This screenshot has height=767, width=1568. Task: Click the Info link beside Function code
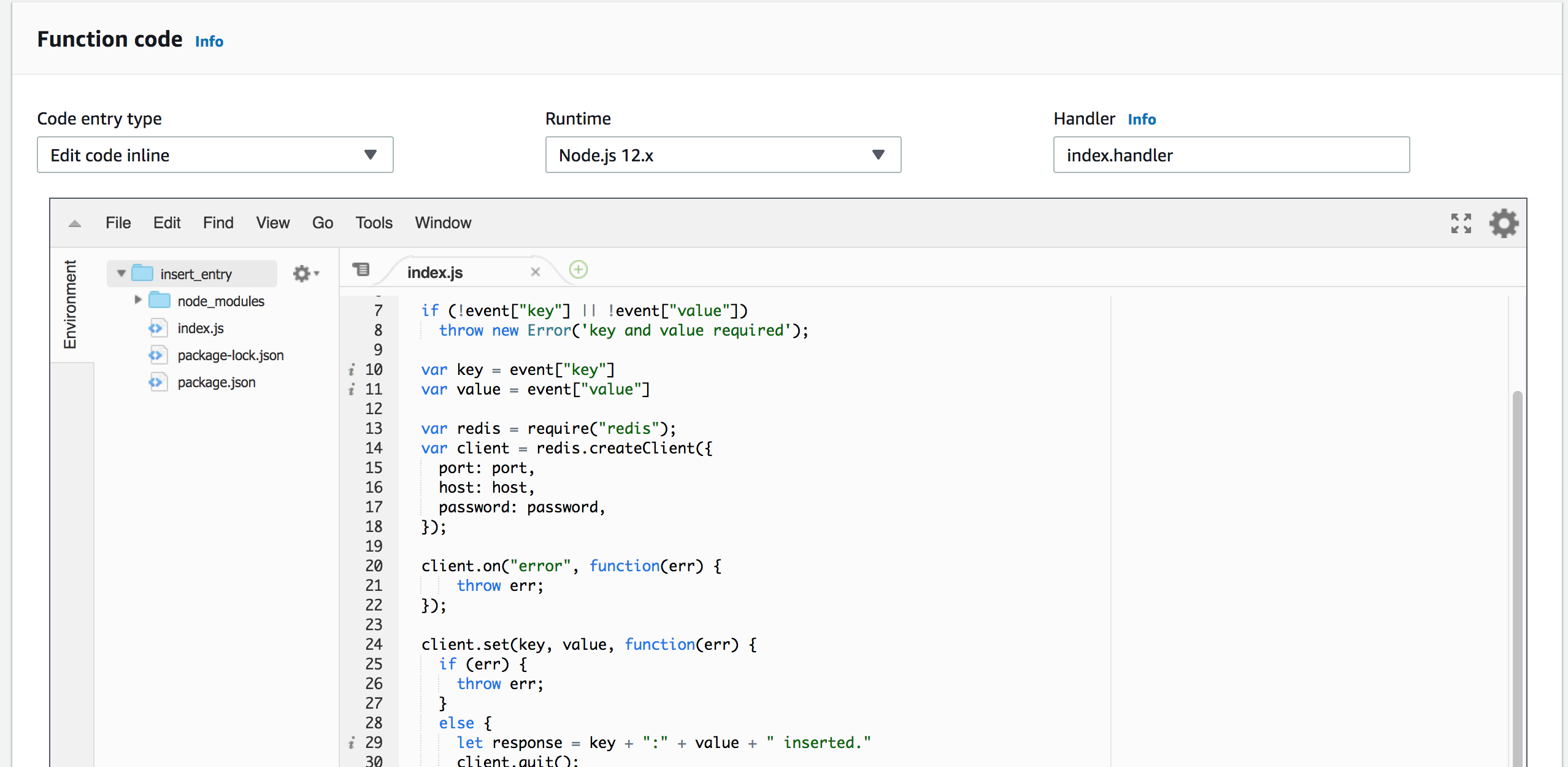point(209,42)
